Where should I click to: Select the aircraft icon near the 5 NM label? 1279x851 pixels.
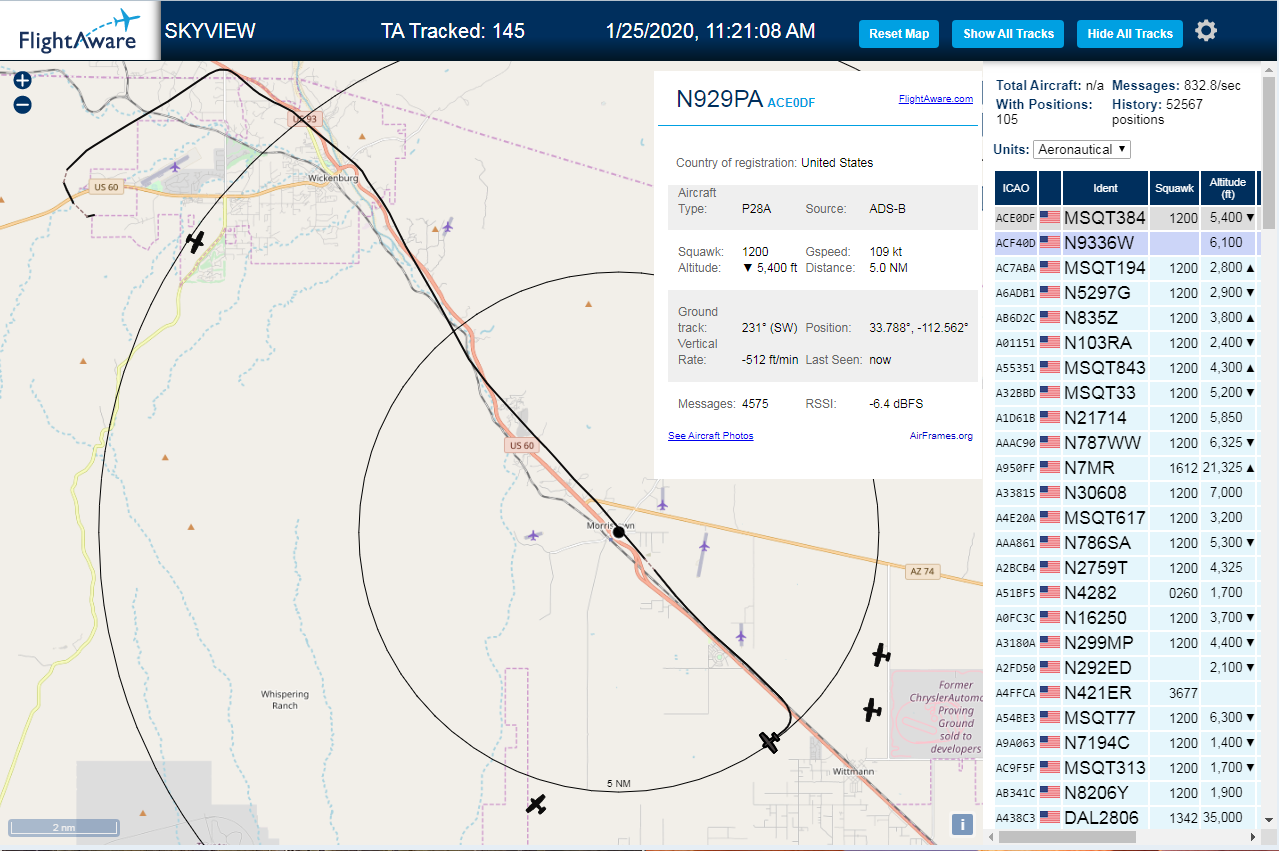coord(537,804)
